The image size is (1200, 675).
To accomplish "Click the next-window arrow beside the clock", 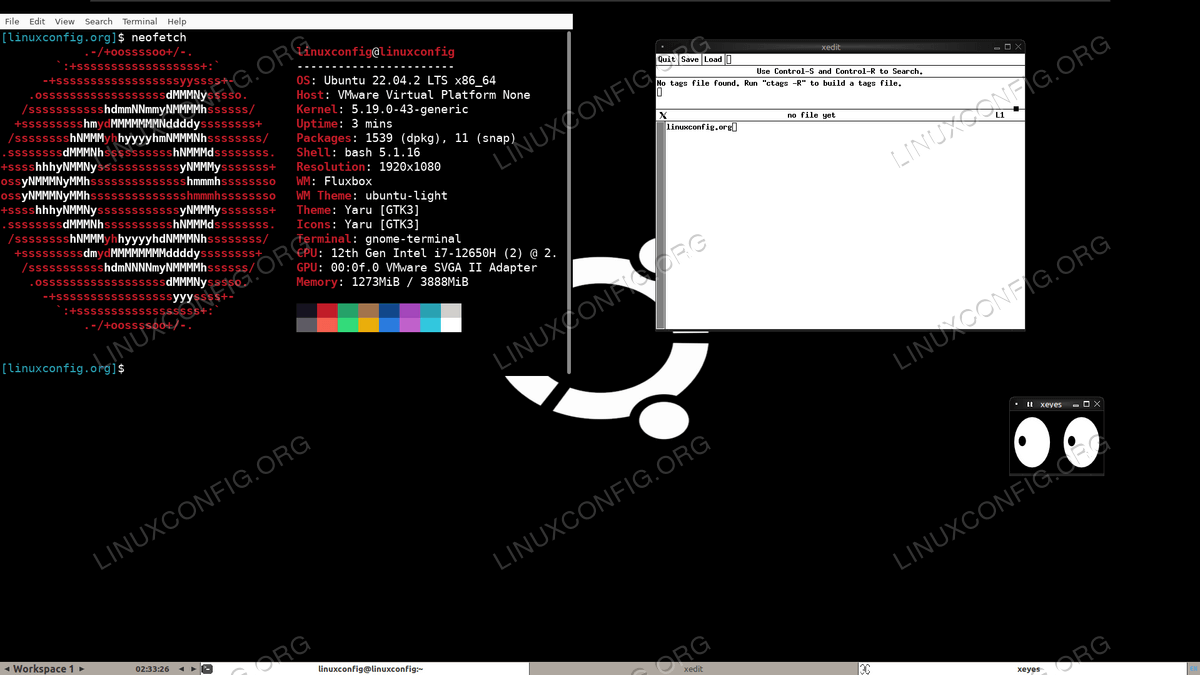I will pyautogui.click(x=193, y=669).
